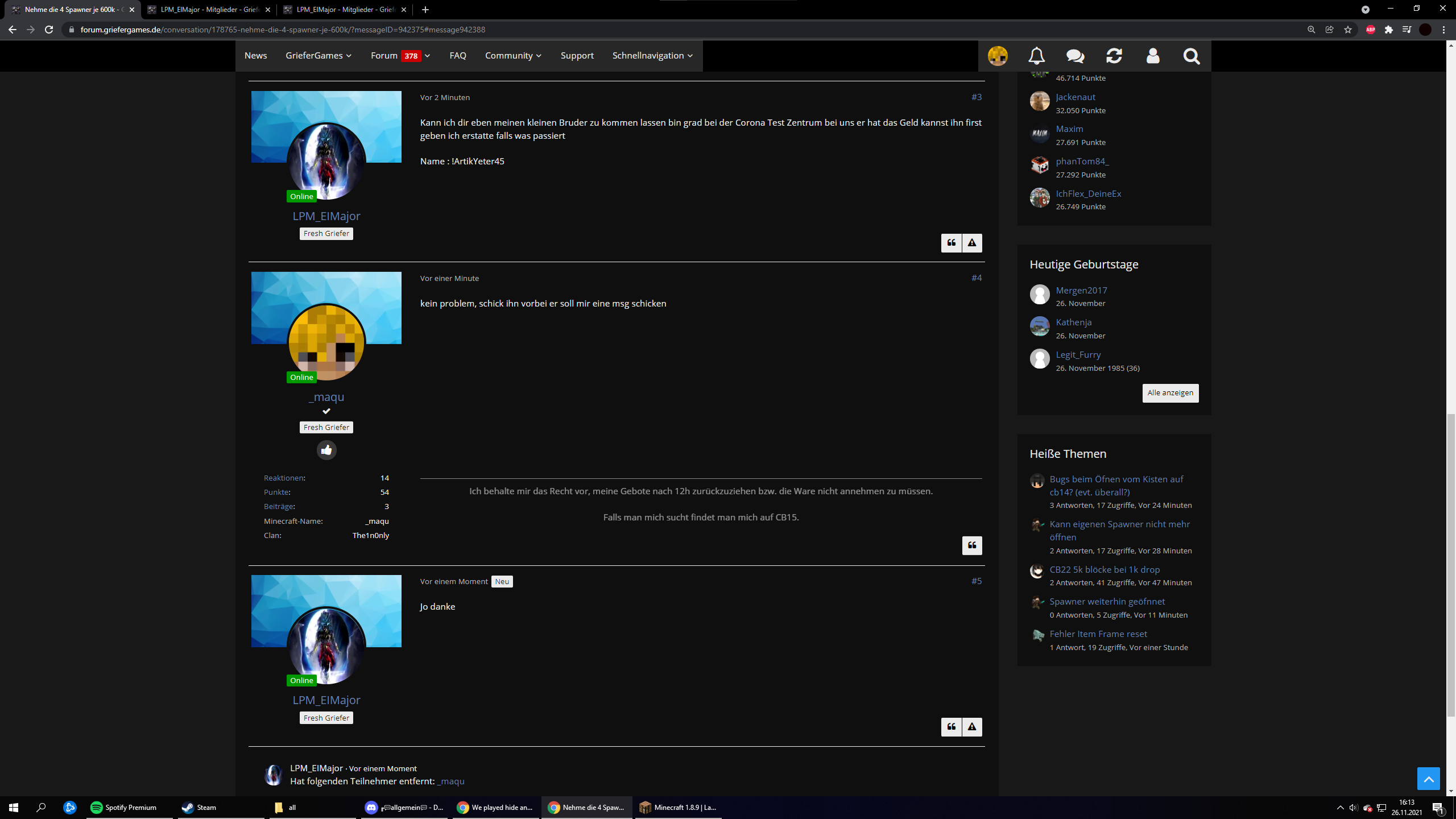
Task: Open the search magnifier in forum header
Action: tap(1191, 56)
